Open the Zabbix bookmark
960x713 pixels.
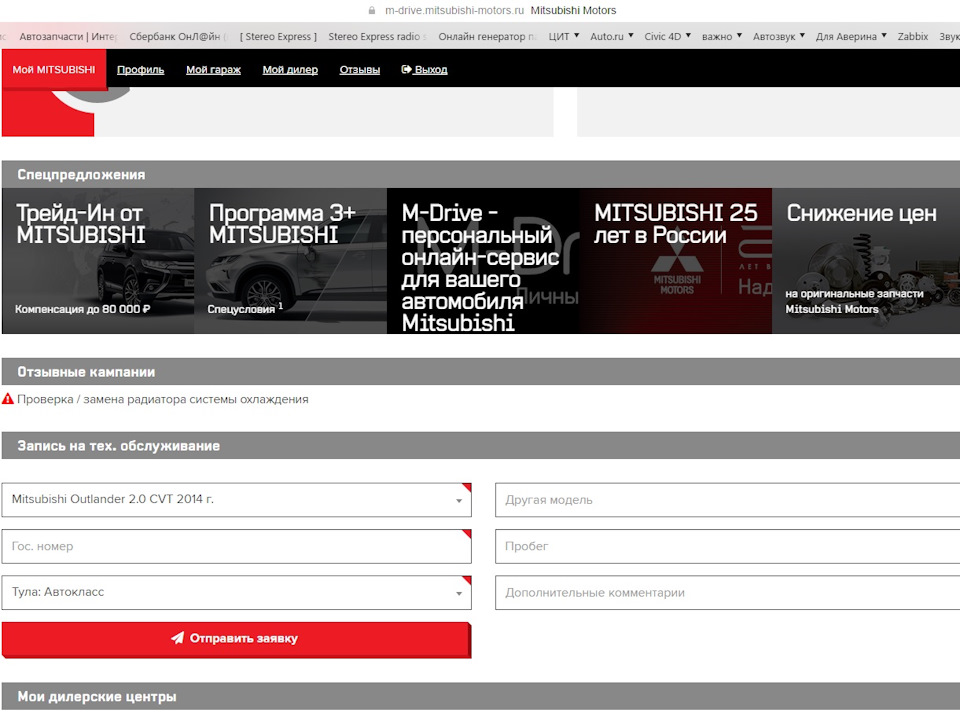(913, 36)
